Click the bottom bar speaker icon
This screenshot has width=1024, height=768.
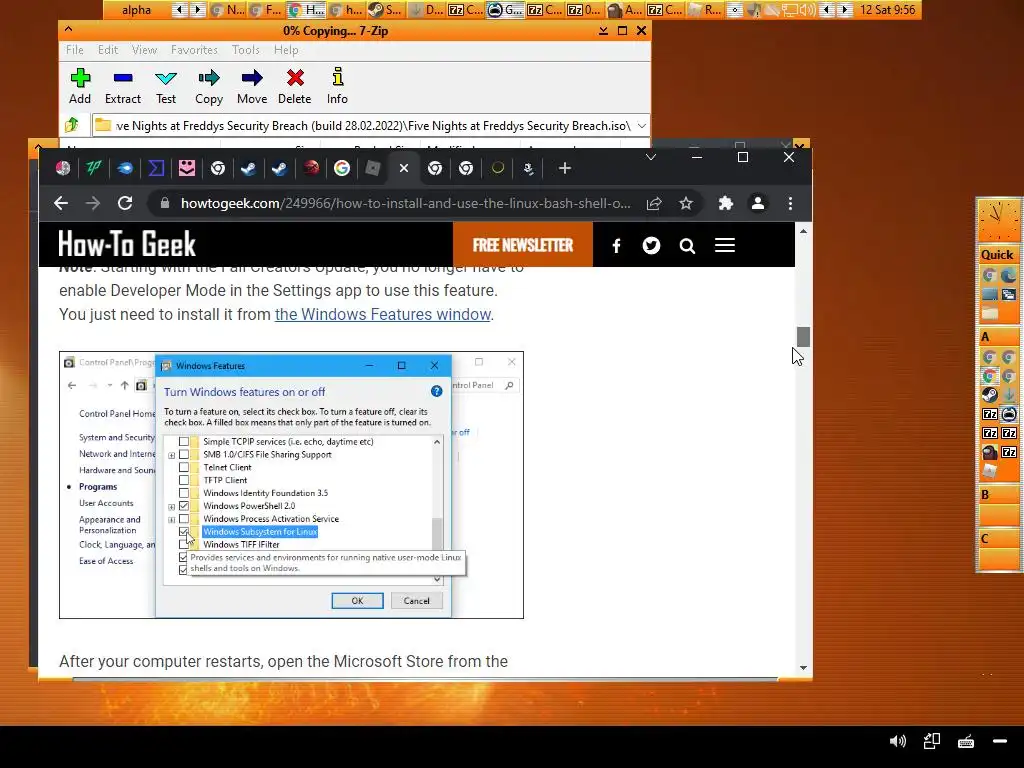(x=898, y=741)
